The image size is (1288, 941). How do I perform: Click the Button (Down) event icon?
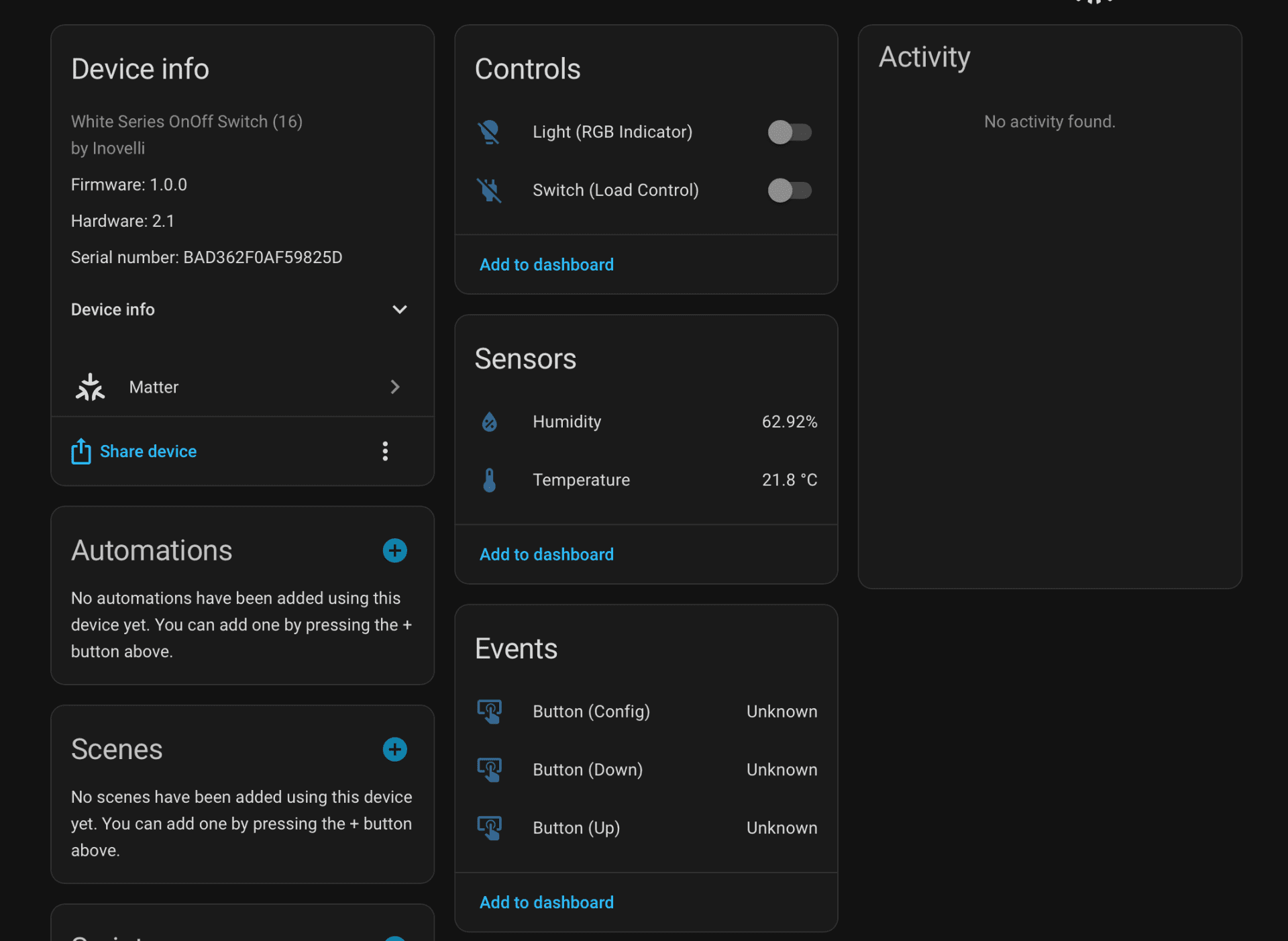coord(489,770)
